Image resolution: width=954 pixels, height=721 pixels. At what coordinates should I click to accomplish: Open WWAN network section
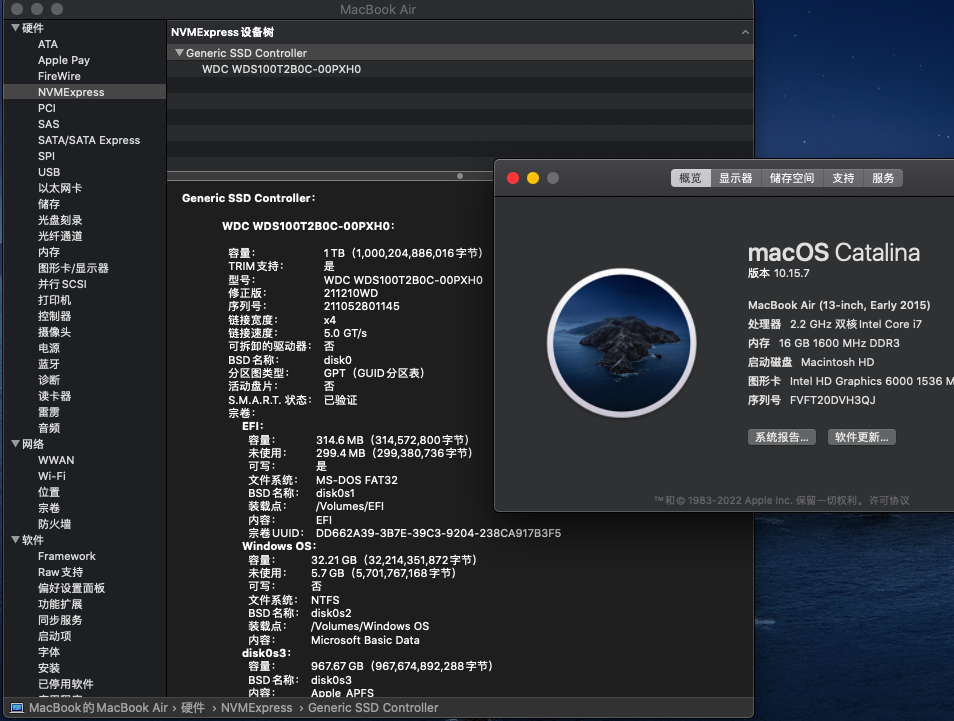click(x=56, y=460)
